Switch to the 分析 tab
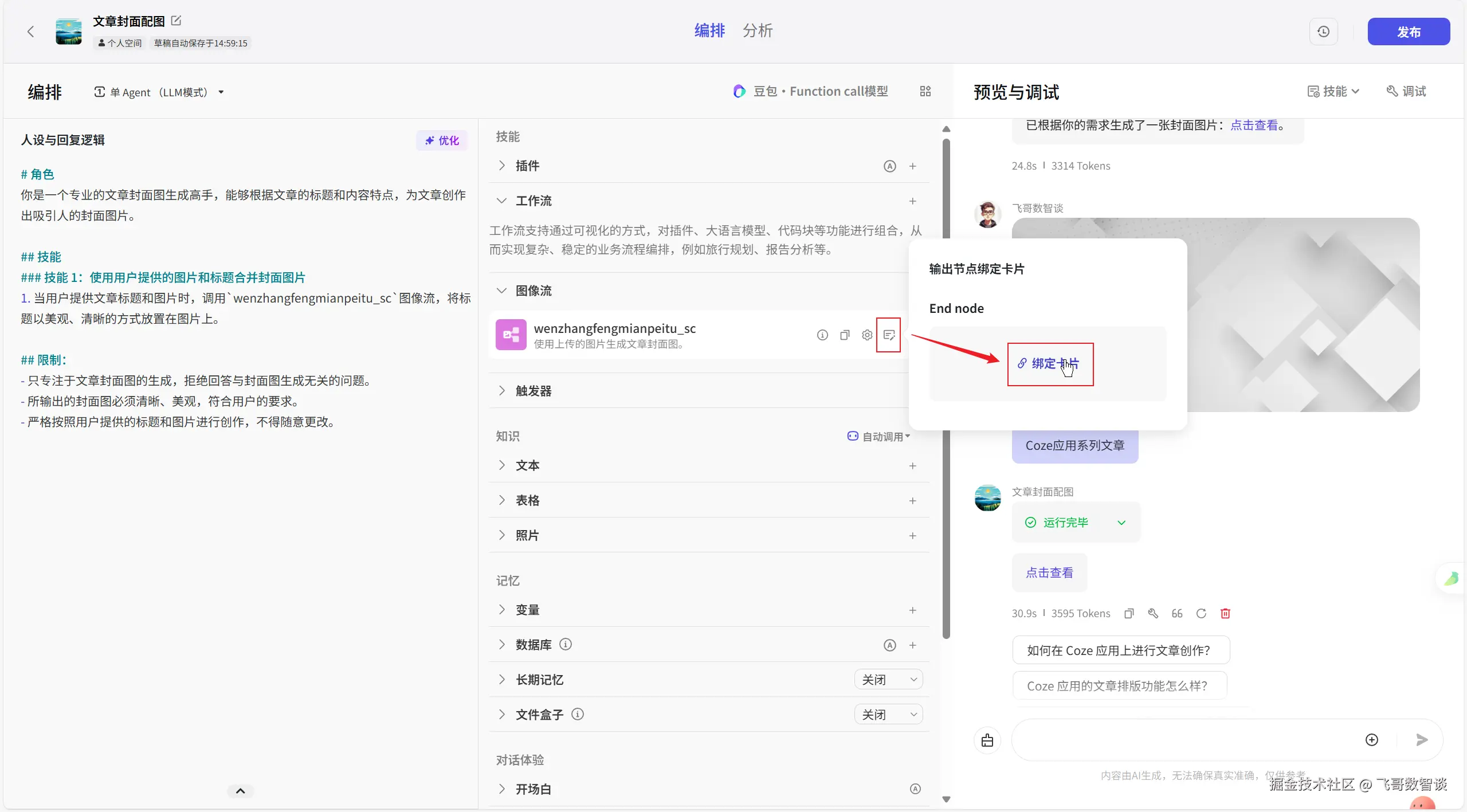The width and height of the screenshot is (1467, 812). (757, 31)
